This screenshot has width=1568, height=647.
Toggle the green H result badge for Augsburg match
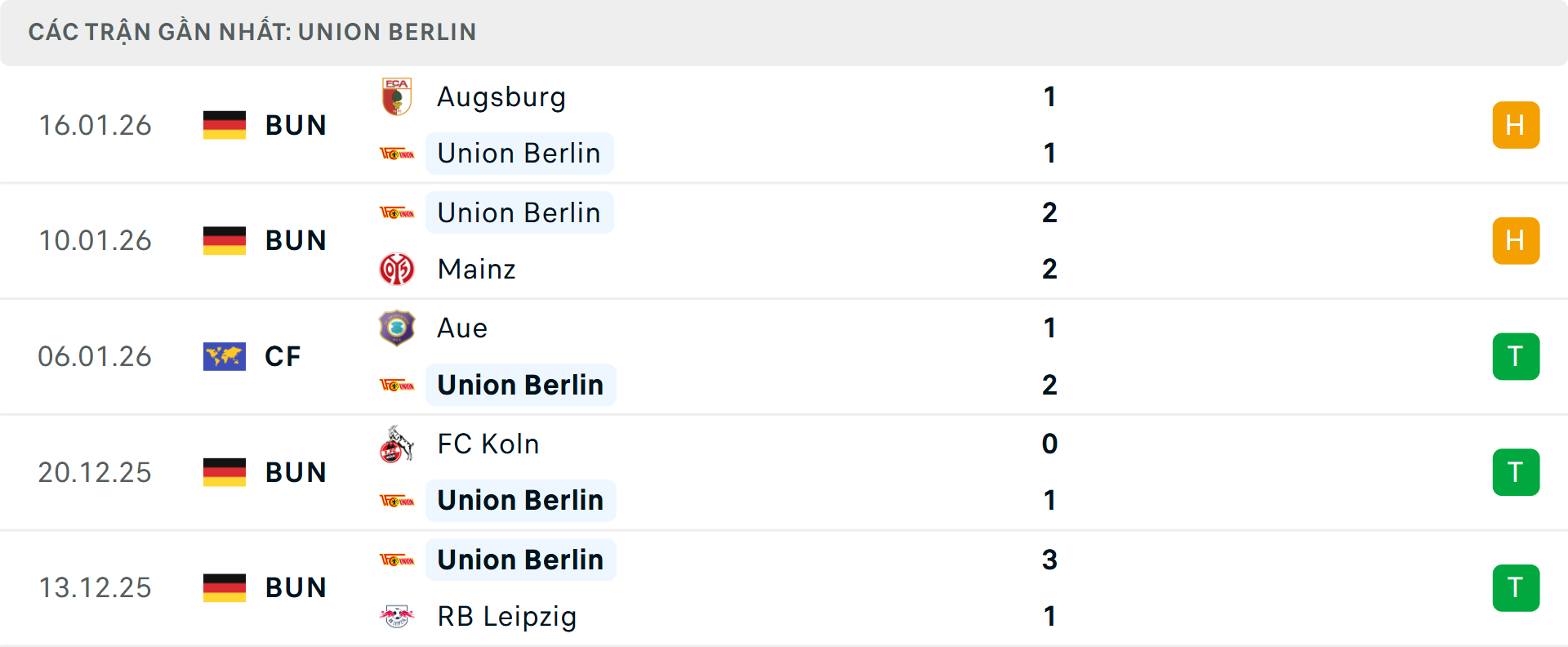click(x=1516, y=125)
